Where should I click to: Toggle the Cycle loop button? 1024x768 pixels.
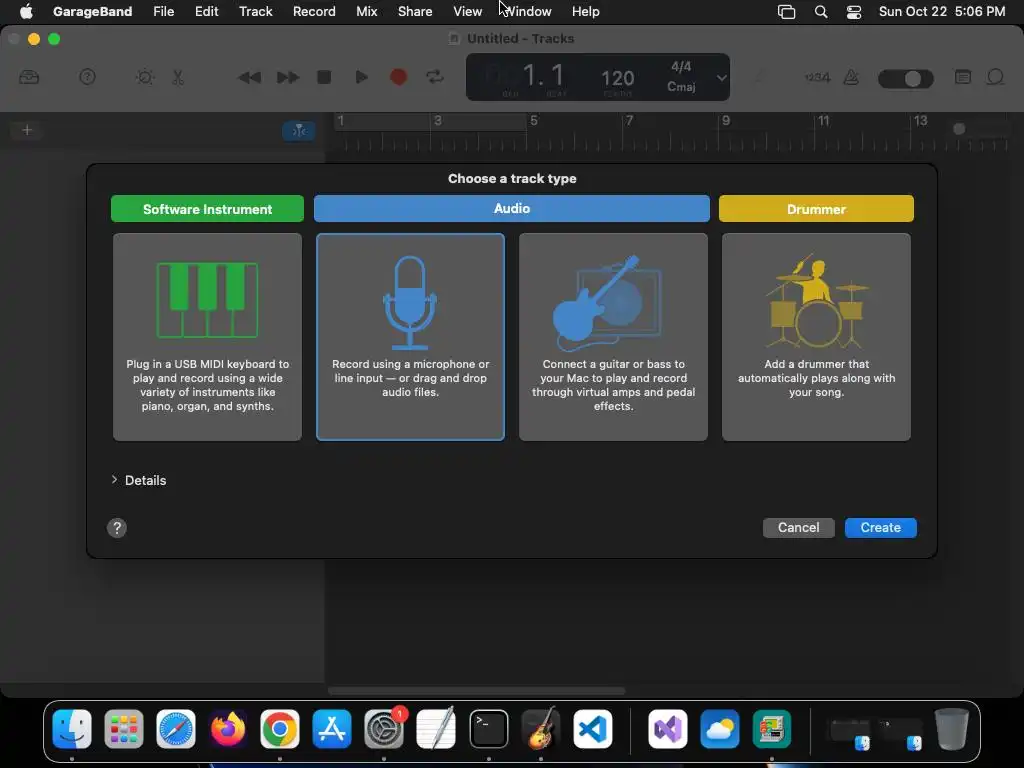coord(435,77)
